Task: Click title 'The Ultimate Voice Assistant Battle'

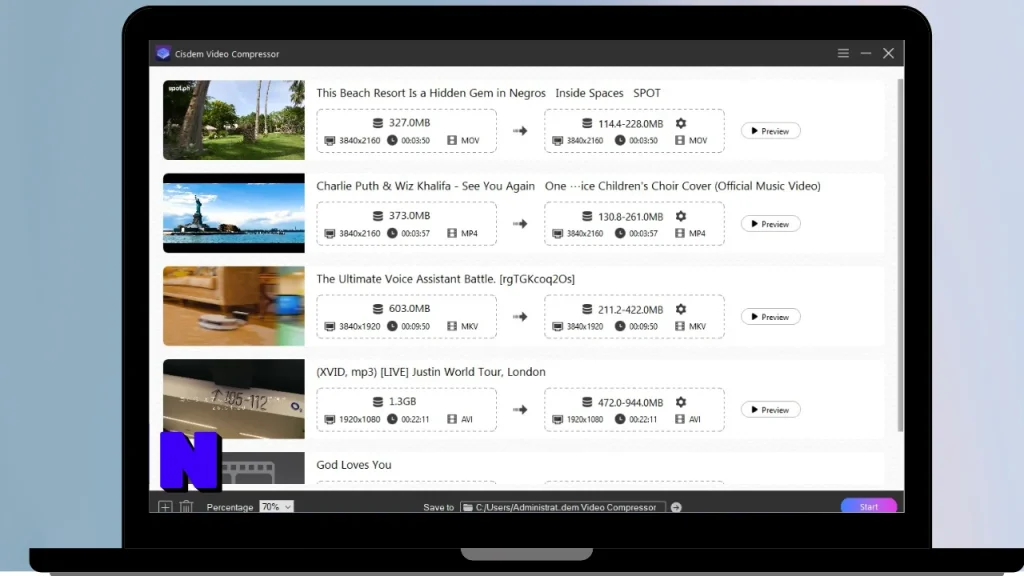Action: 406,279
